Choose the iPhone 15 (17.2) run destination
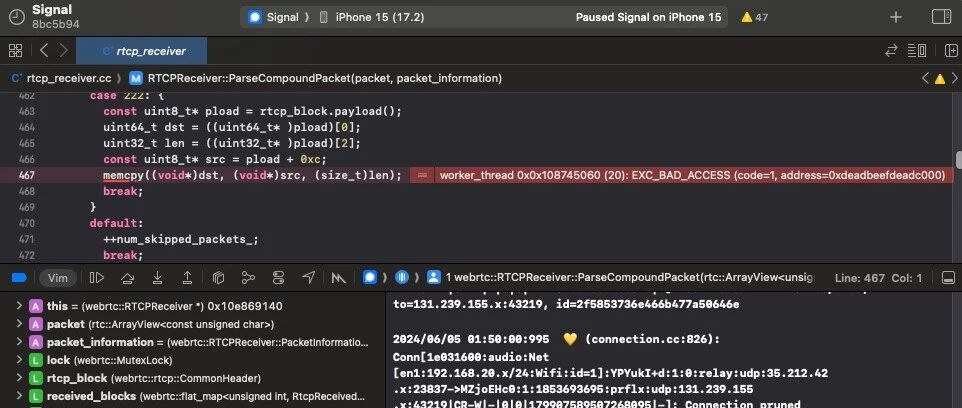 click(x=372, y=17)
